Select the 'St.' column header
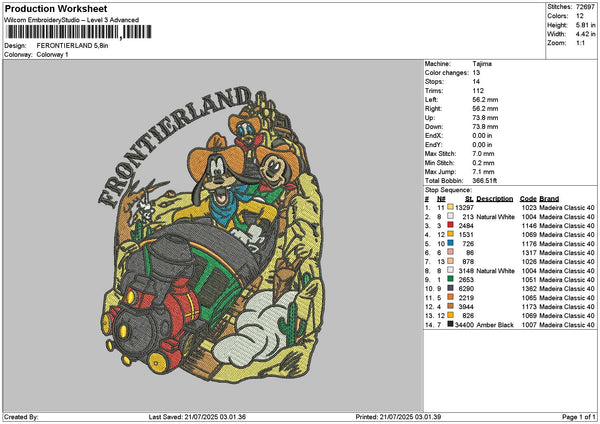 (470, 199)
